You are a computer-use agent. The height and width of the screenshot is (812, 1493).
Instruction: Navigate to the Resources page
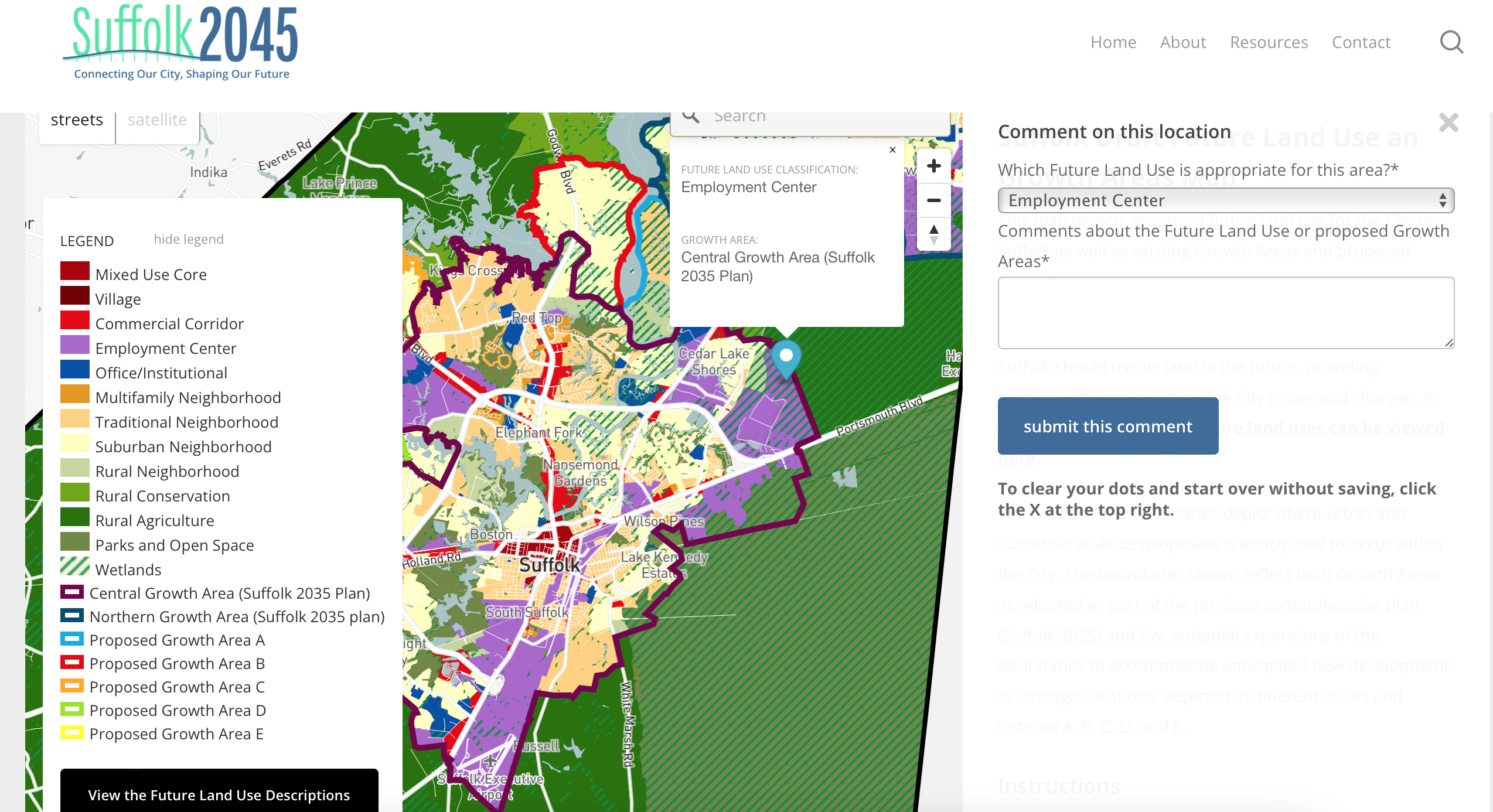1269,42
